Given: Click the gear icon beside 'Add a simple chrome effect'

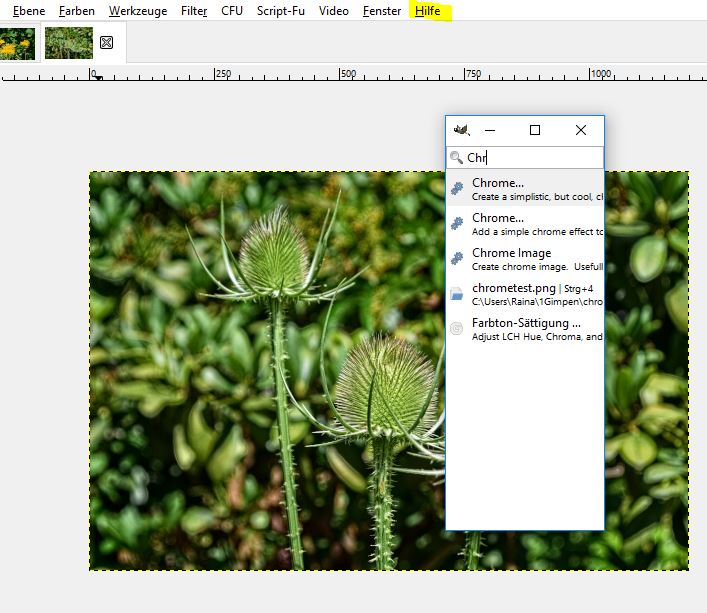Looking at the screenshot, I should (x=457, y=224).
